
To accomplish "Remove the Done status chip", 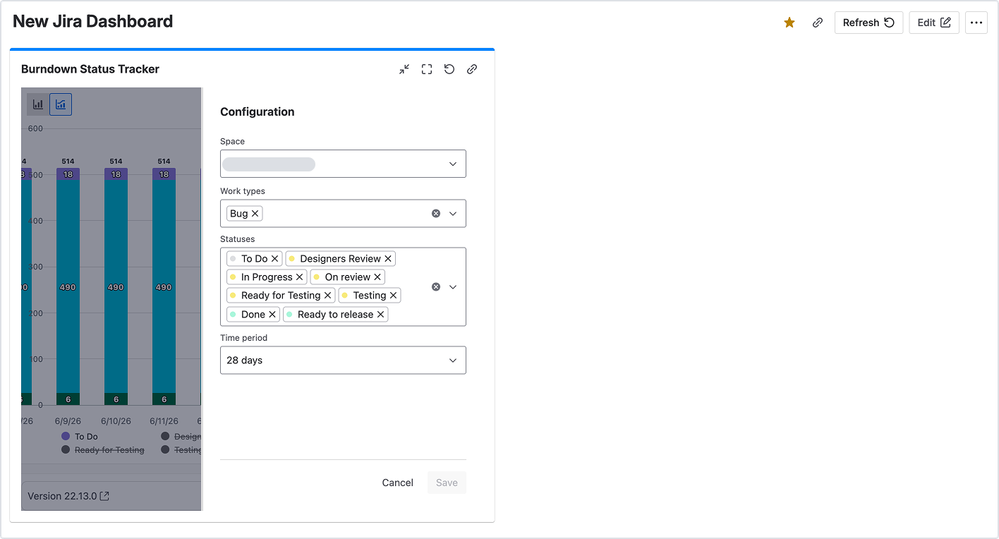I will (272, 315).
